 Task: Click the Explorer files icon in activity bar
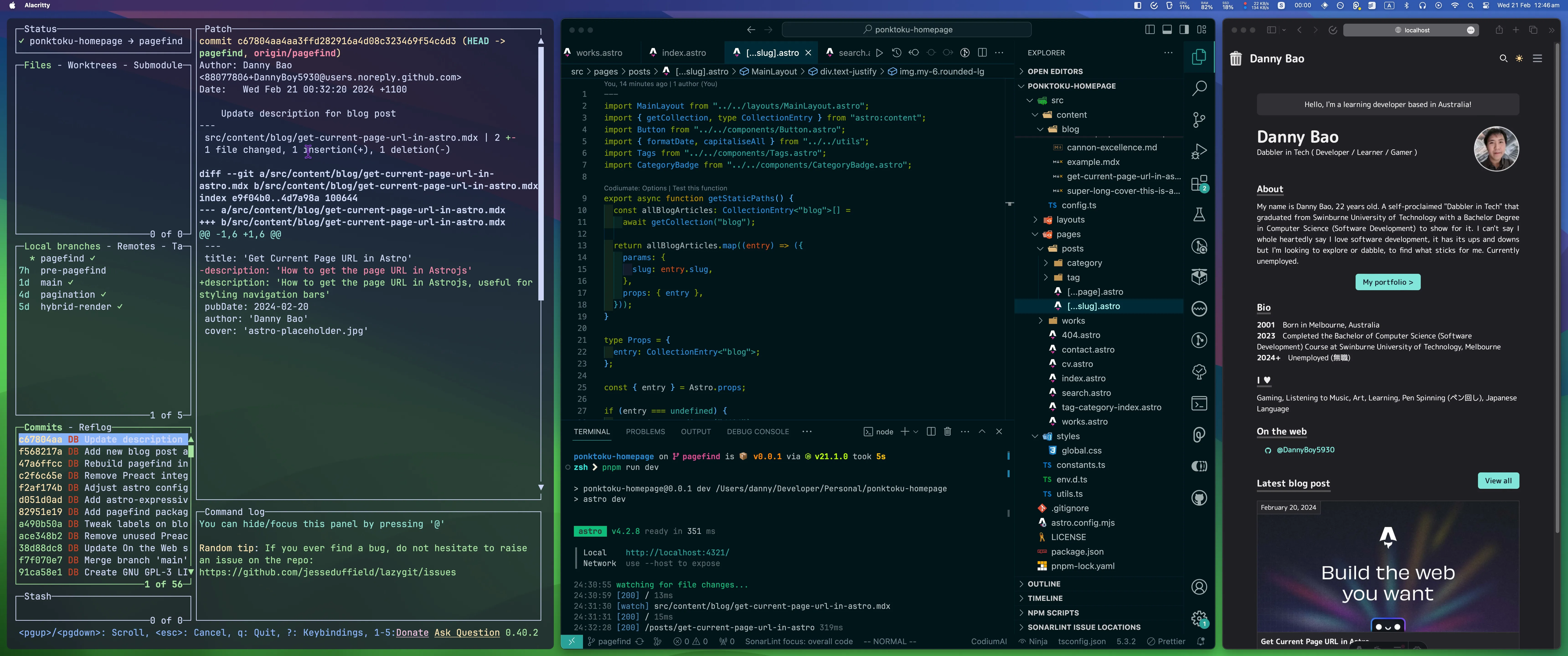click(1199, 56)
